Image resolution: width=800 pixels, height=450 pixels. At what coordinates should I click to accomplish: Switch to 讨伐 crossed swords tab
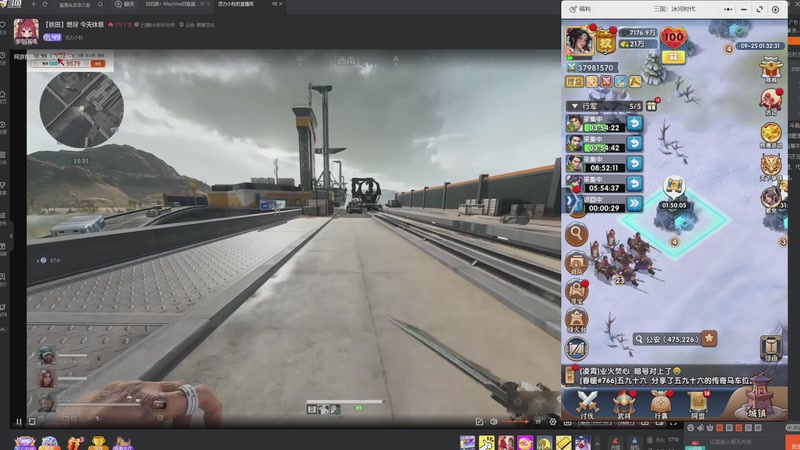pyautogui.click(x=587, y=405)
